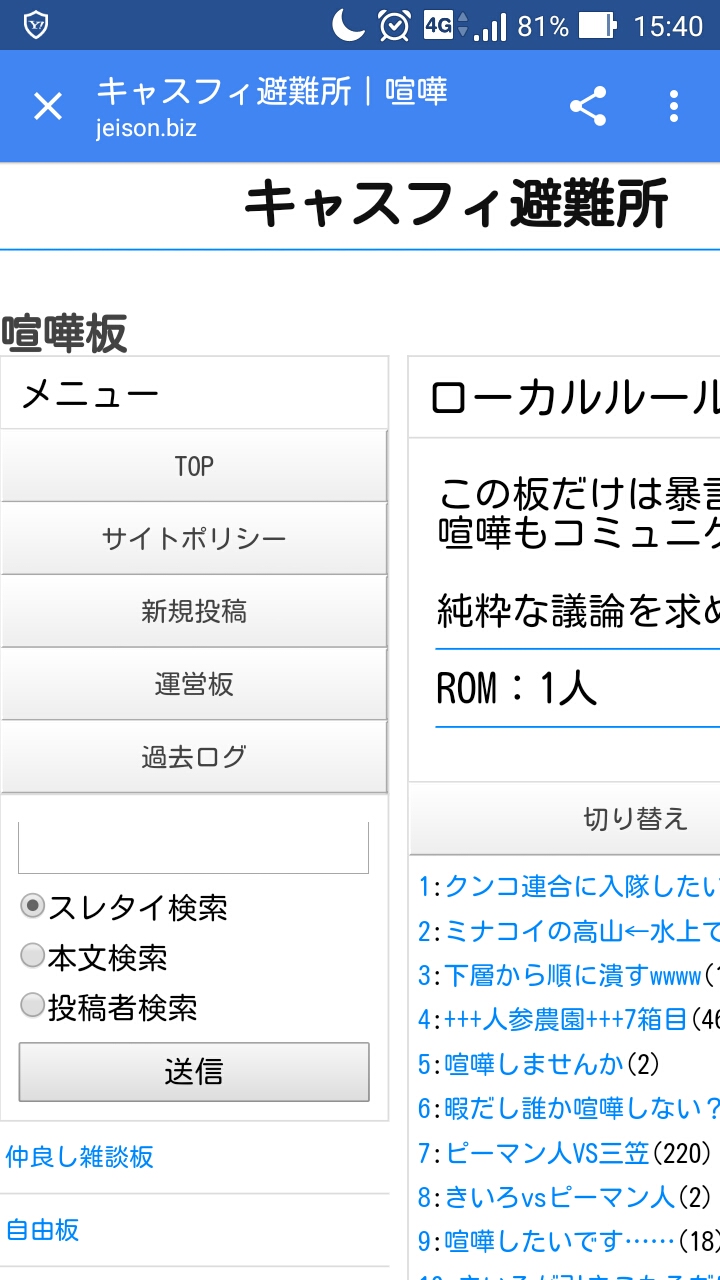Click the search text input field
720x1280 pixels.
coord(194,848)
